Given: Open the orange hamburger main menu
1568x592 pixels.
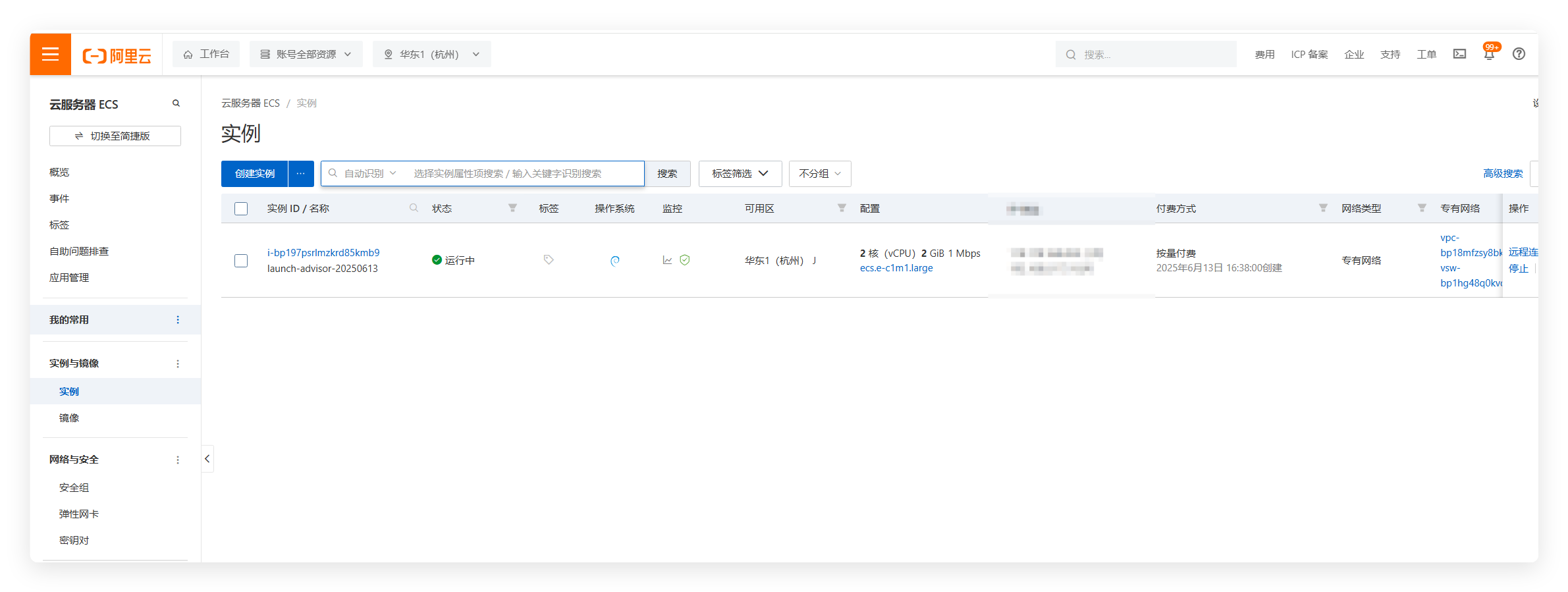Looking at the screenshot, I should point(50,54).
